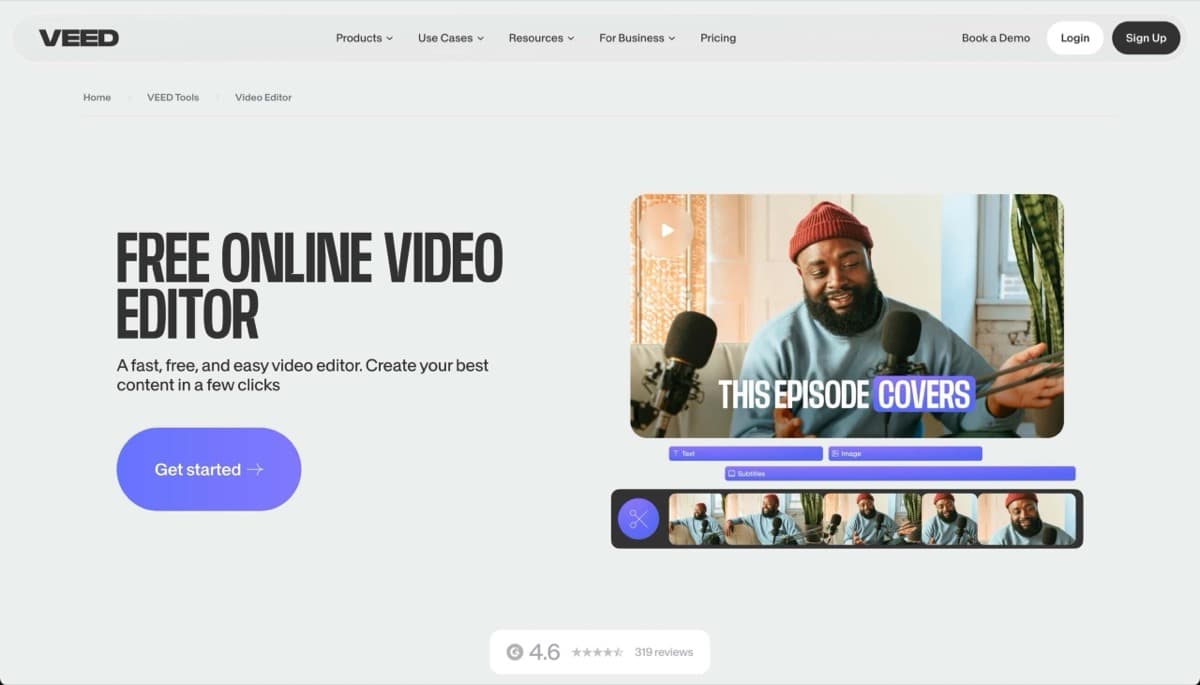
Task: Click the VEED logo in the header
Action: tap(78, 37)
